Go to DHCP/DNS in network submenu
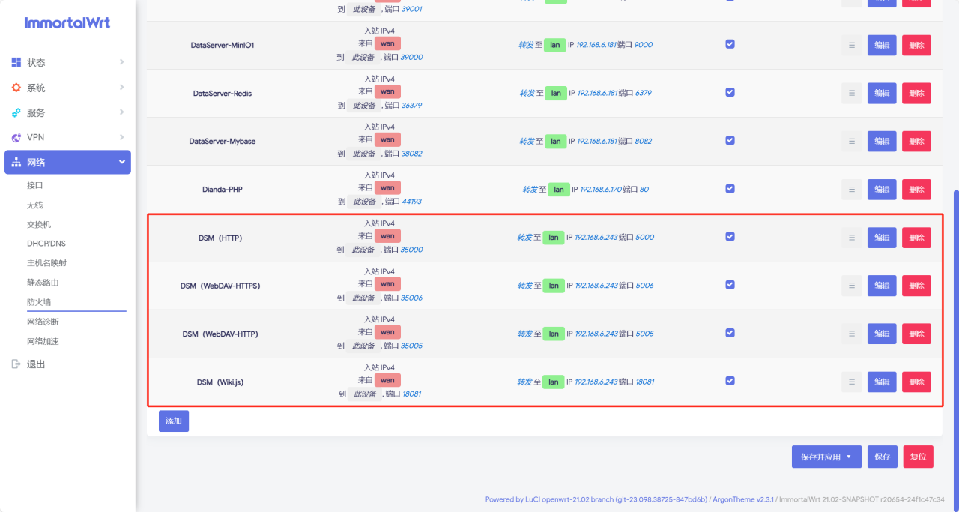Image resolution: width=959 pixels, height=512 pixels. [x=45, y=243]
